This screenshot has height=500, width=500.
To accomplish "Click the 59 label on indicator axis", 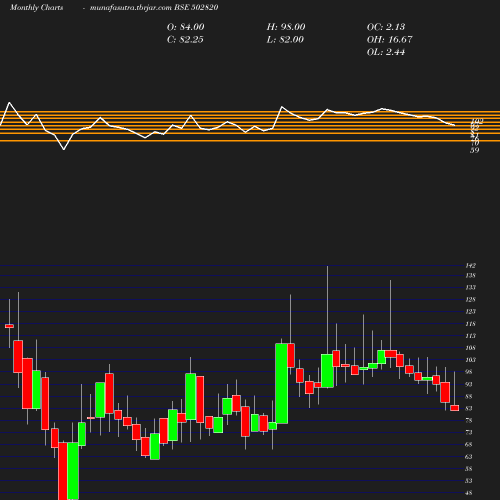I will pyautogui.click(x=475, y=150).
